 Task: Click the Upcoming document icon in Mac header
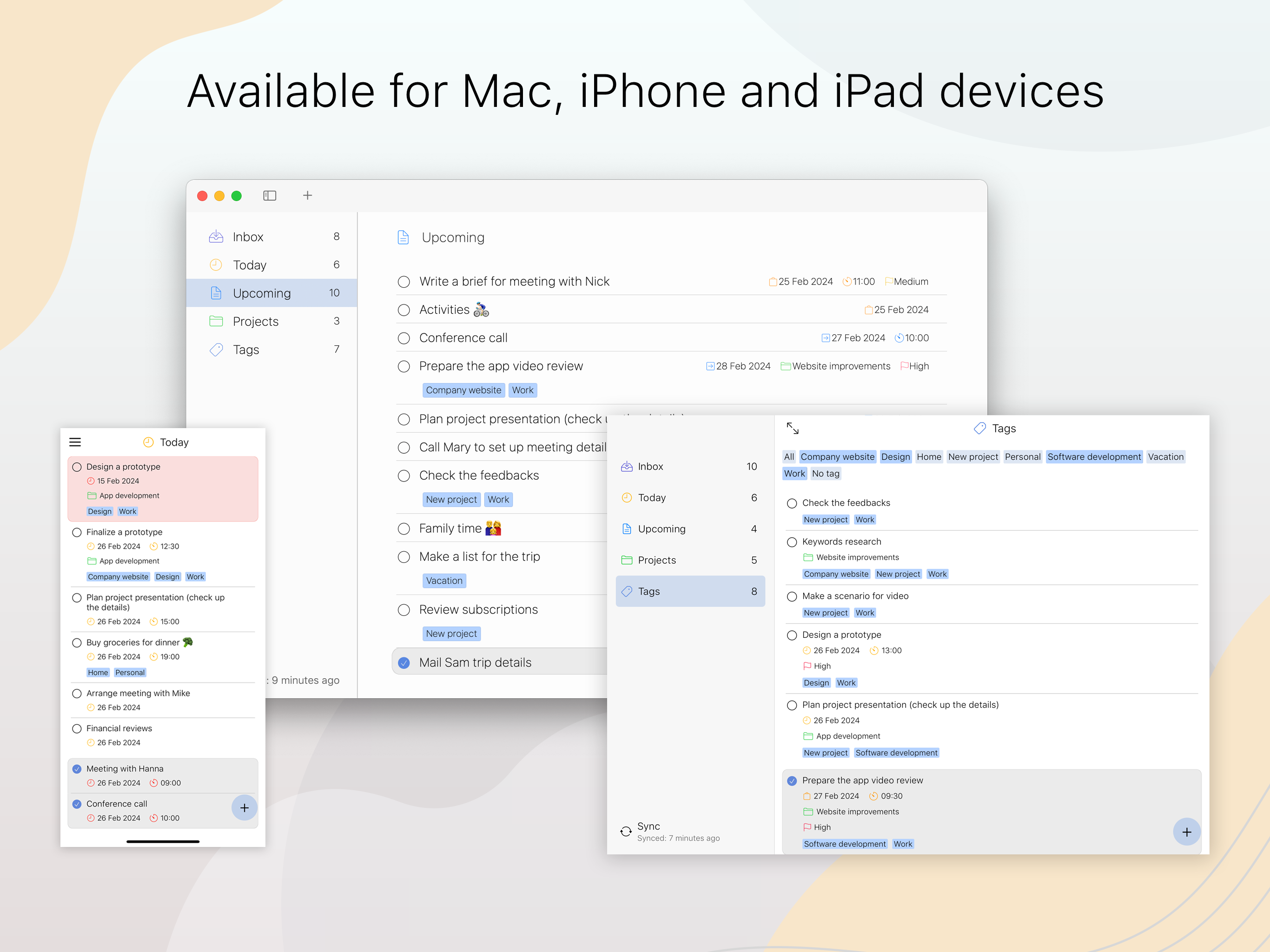pos(403,237)
